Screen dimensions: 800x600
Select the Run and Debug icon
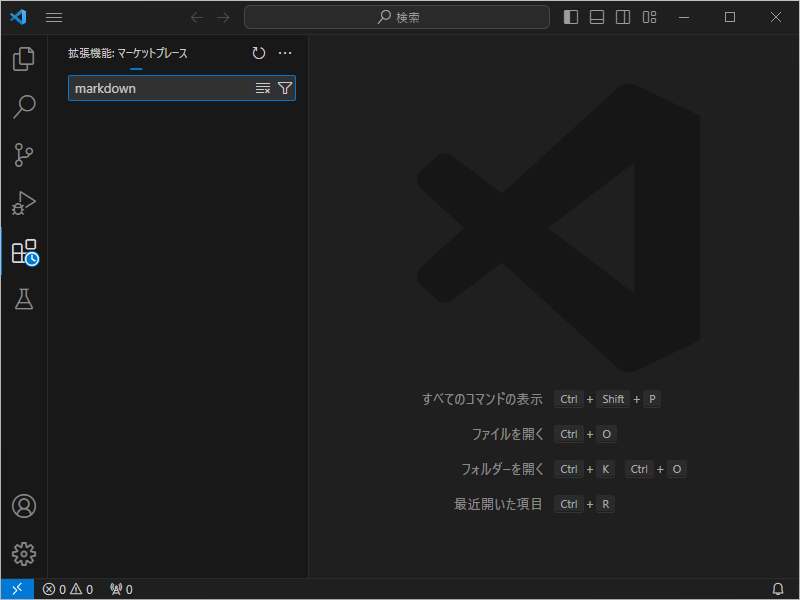(x=23, y=203)
